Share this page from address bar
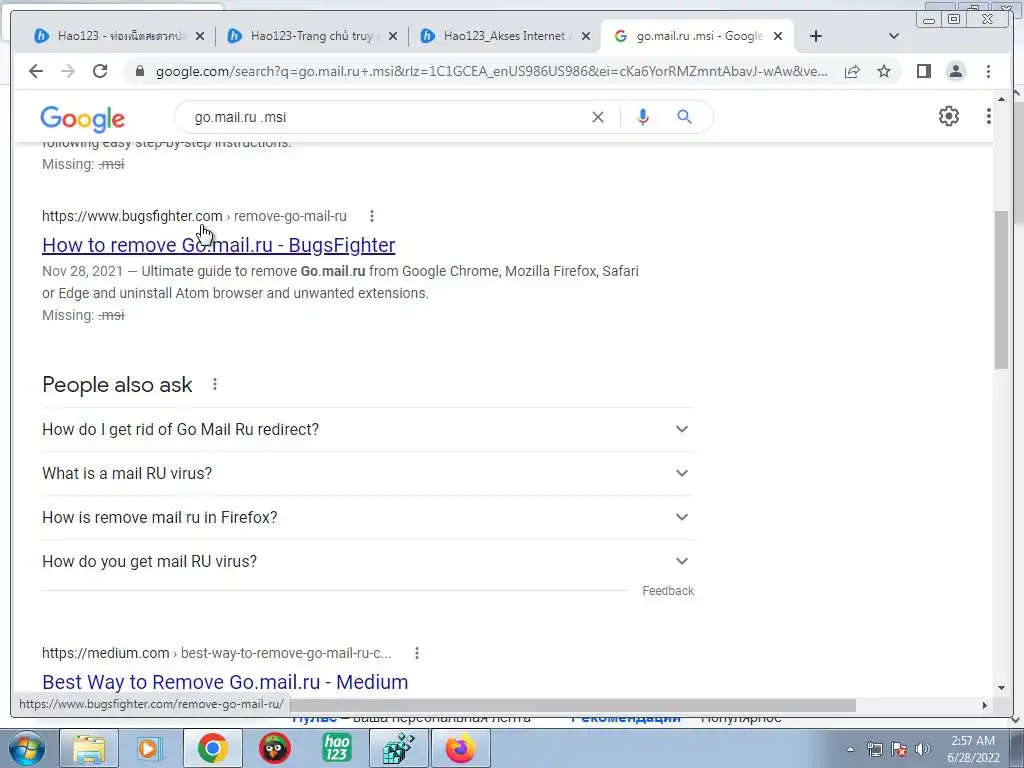 click(x=852, y=71)
